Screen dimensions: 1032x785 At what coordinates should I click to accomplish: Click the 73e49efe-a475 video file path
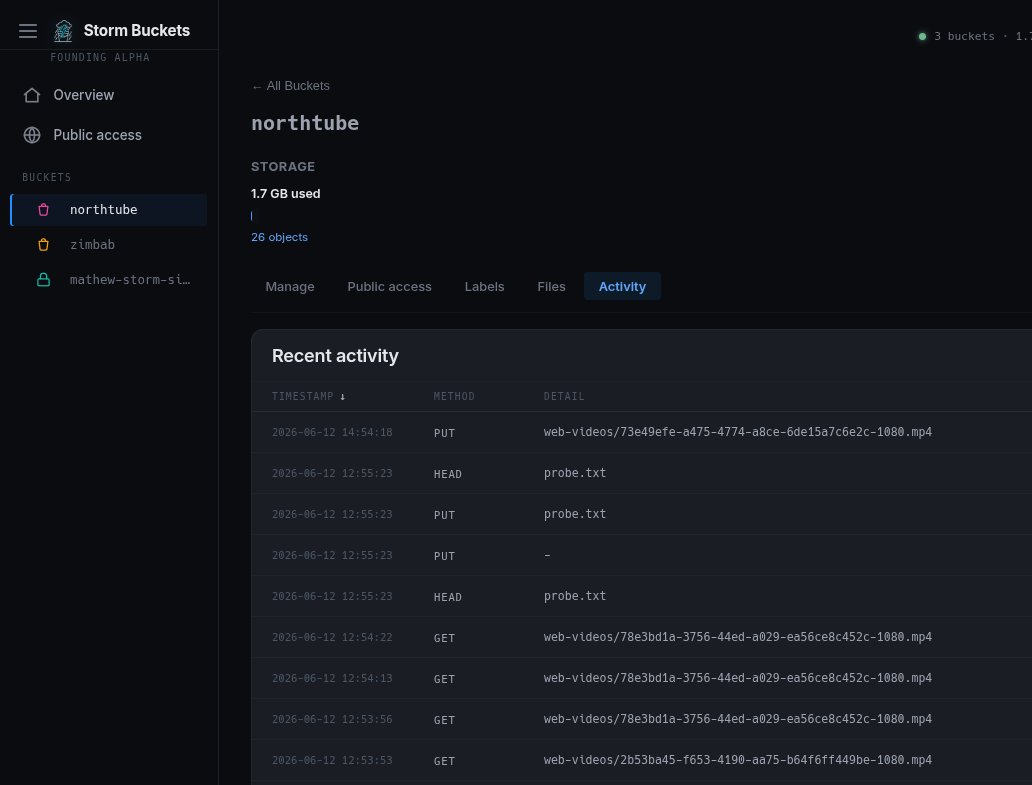click(x=737, y=432)
